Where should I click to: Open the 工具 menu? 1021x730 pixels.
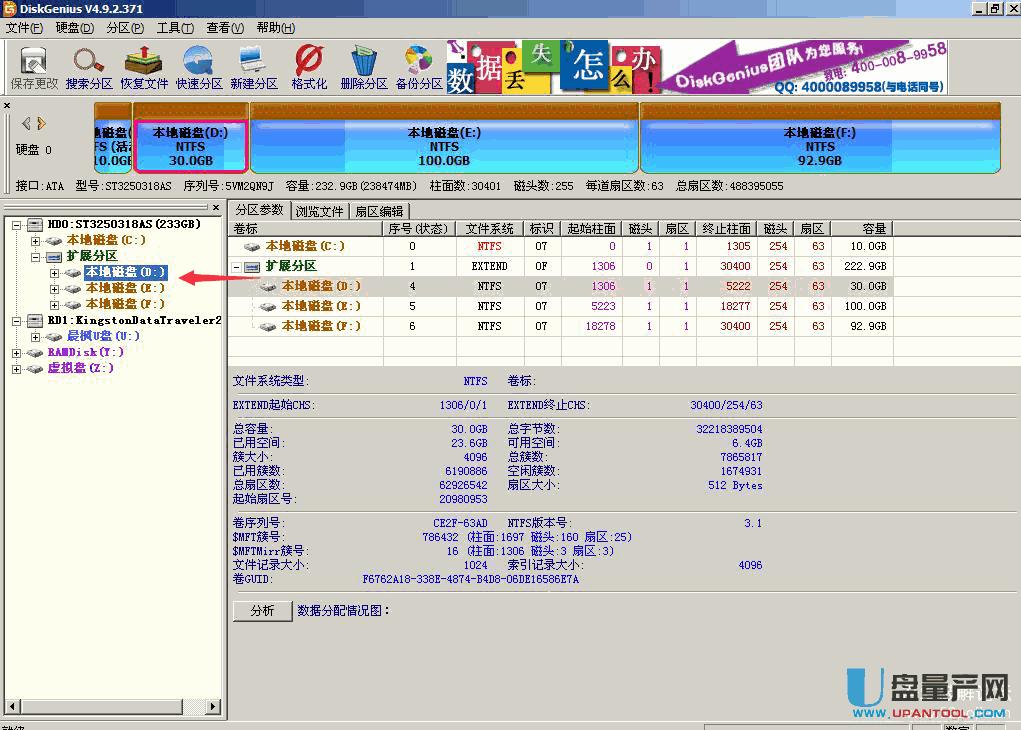[x=175, y=27]
